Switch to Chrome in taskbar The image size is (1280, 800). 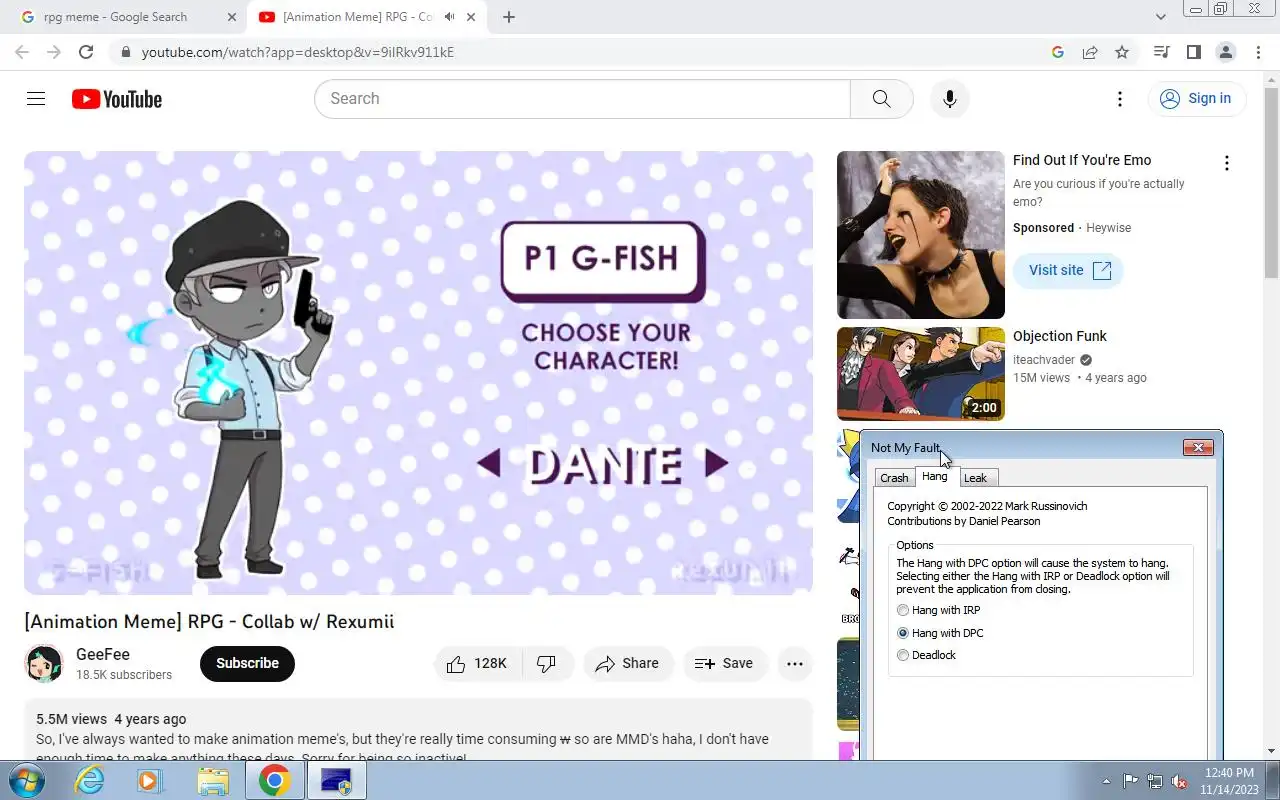click(x=274, y=781)
